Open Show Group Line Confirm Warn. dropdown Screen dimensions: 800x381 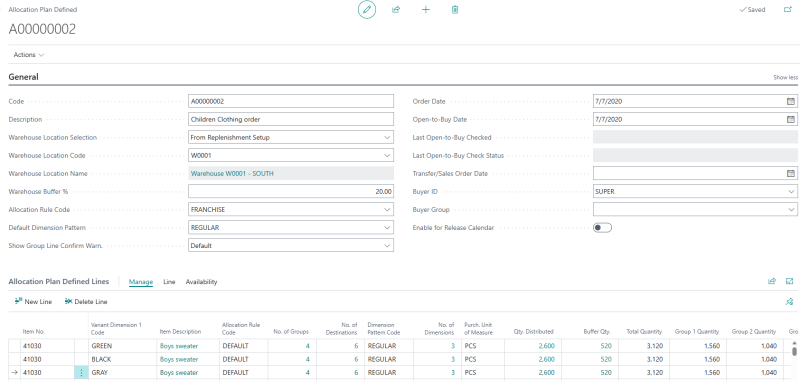click(x=386, y=246)
